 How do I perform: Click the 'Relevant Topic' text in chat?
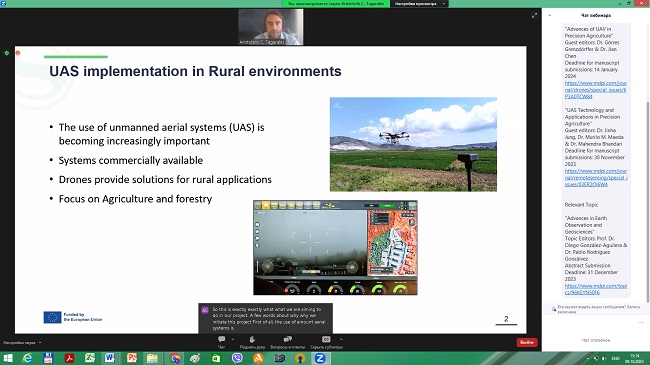click(581, 204)
